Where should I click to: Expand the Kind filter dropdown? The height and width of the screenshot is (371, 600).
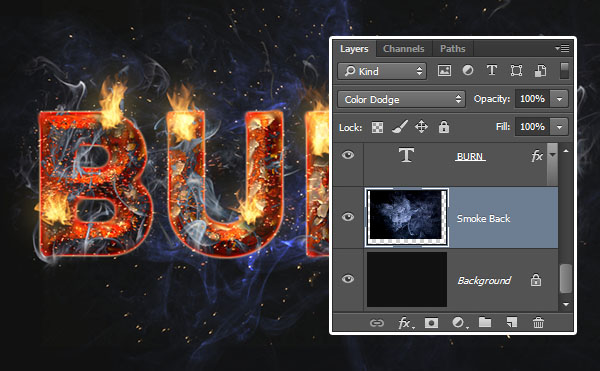[382, 71]
